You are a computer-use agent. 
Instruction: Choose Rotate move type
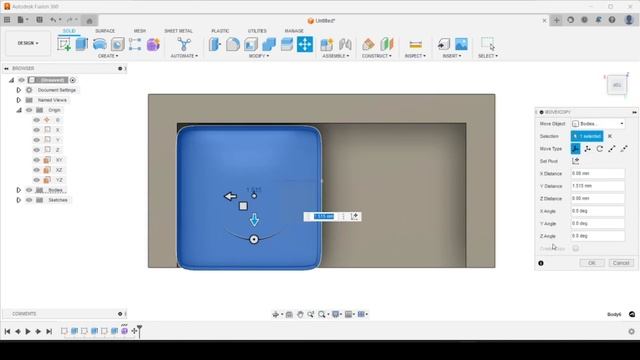point(600,149)
